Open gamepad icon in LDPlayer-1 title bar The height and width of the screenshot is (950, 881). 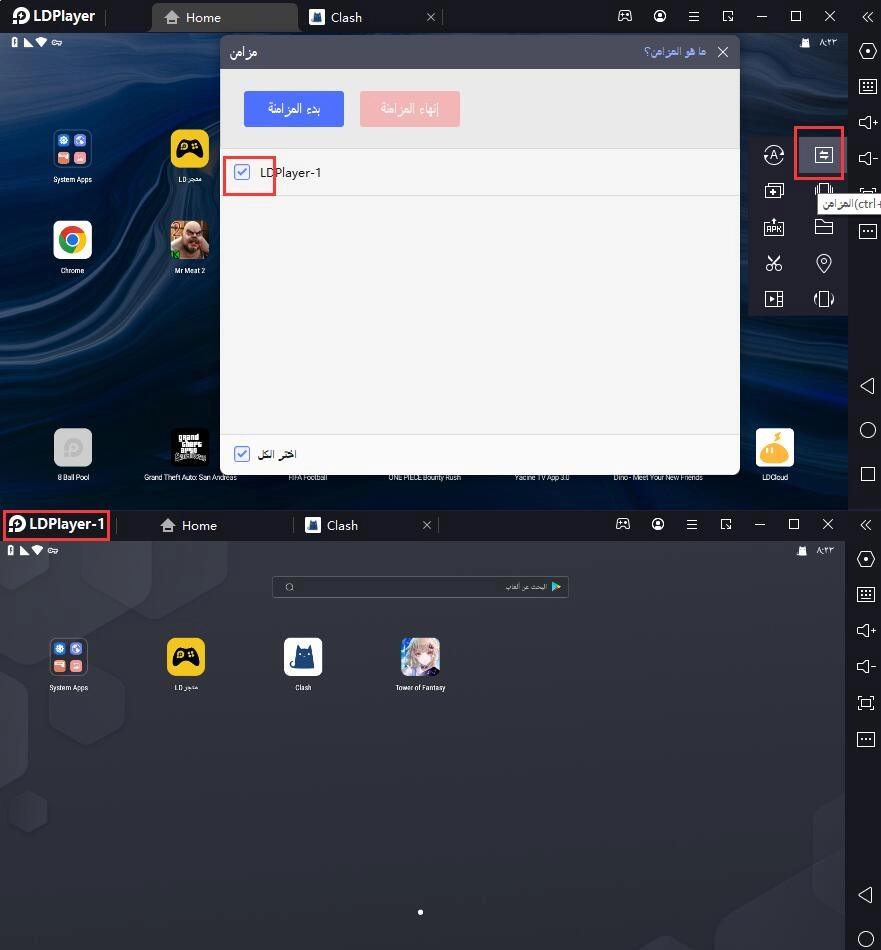click(623, 524)
